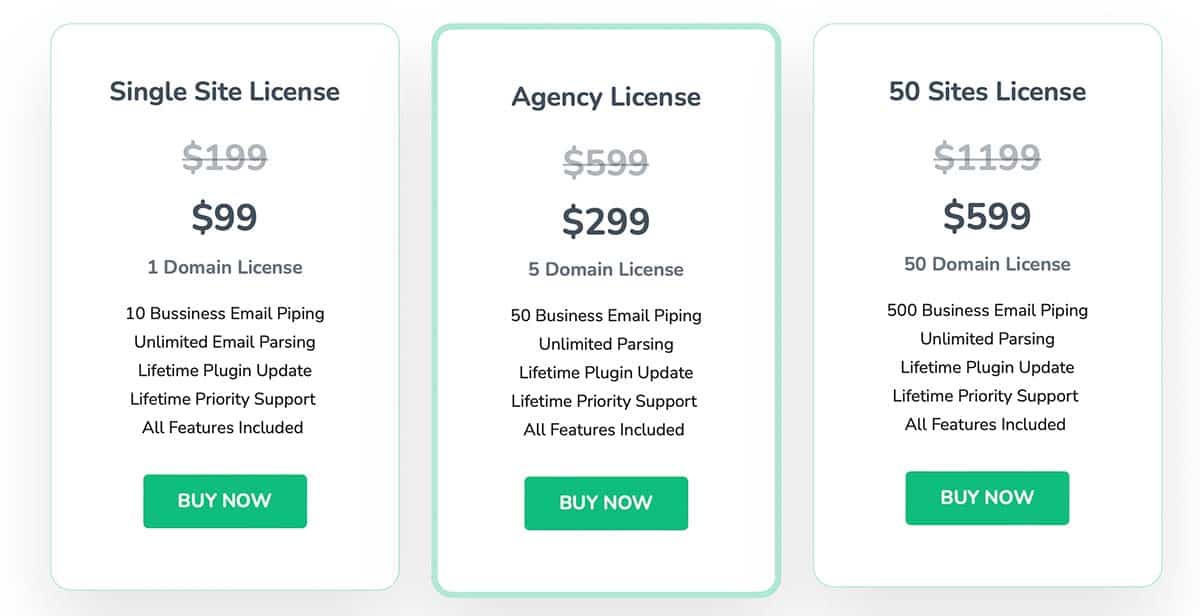Click Unlimited Email Parsing feature line
This screenshot has height=616, width=1200.
[x=225, y=342]
